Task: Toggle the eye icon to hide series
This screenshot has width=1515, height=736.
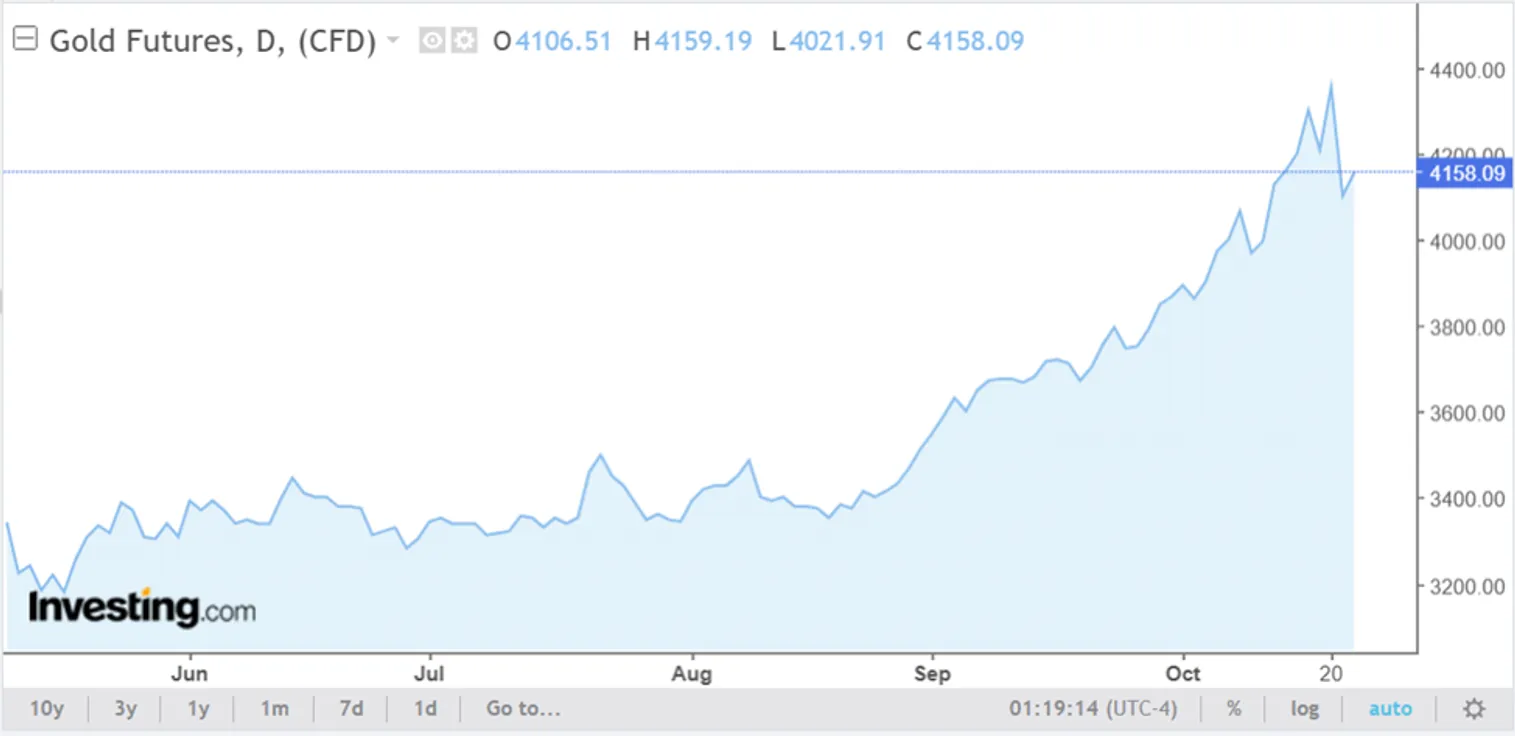Action: pos(432,41)
